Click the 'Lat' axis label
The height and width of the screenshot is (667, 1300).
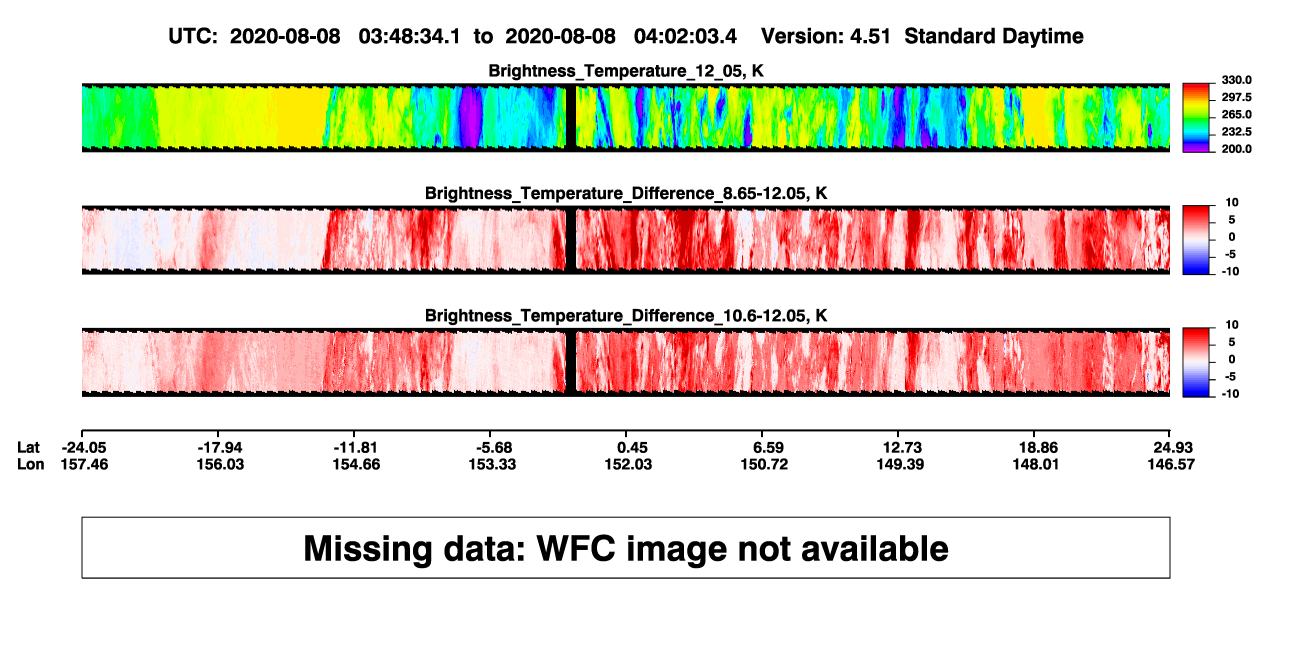30,447
